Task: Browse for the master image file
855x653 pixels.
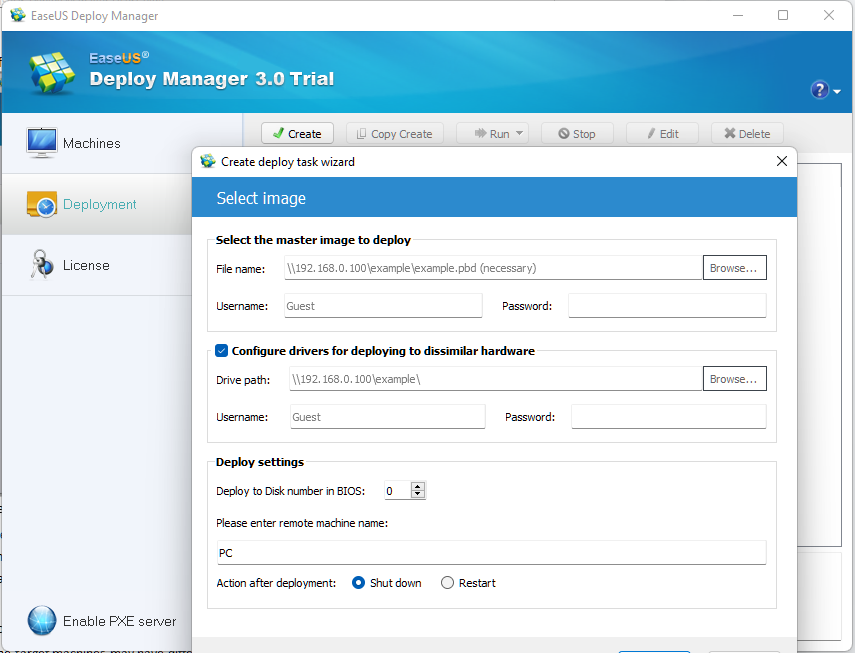Action: [x=734, y=268]
